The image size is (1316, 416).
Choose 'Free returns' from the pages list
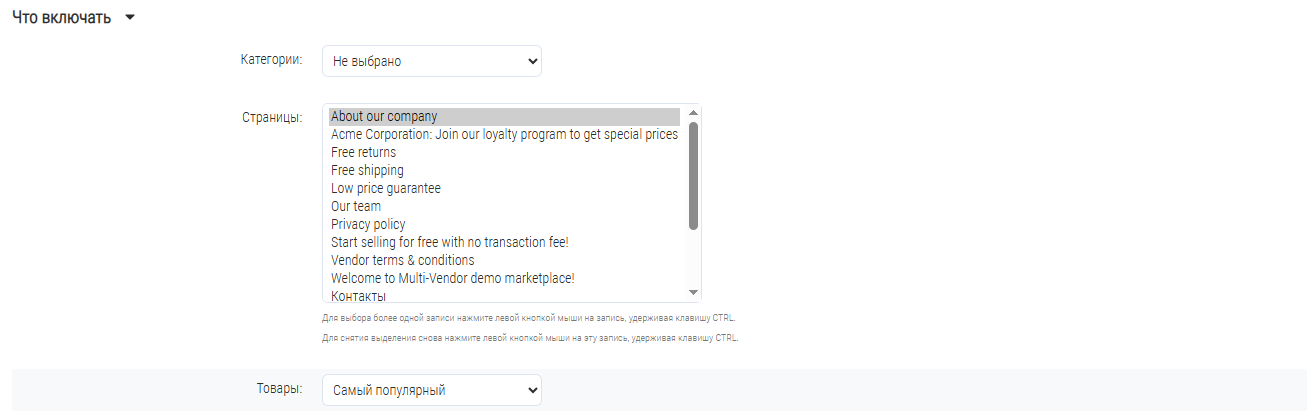[504, 152]
